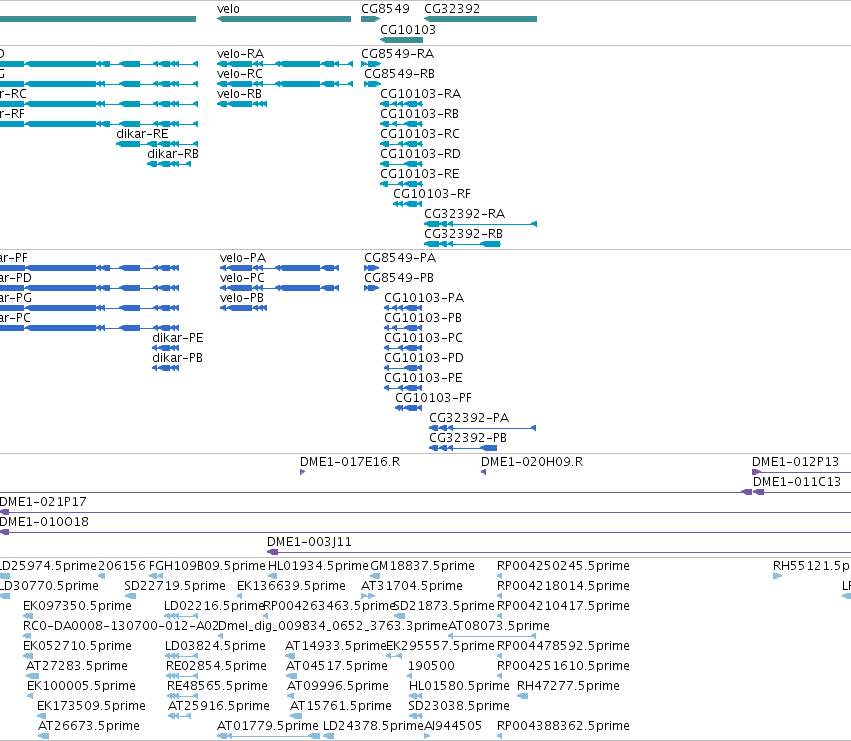Select the CG8549-RB transcript label
This screenshot has height=741, width=851.
pos(399,74)
